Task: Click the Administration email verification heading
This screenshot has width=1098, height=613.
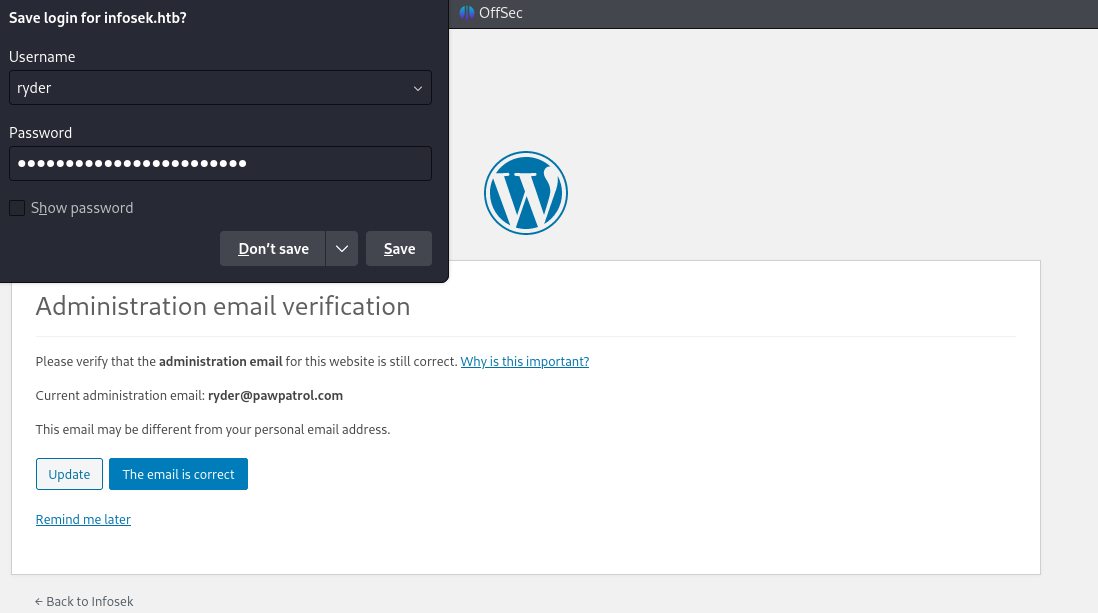Action: point(223,306)
